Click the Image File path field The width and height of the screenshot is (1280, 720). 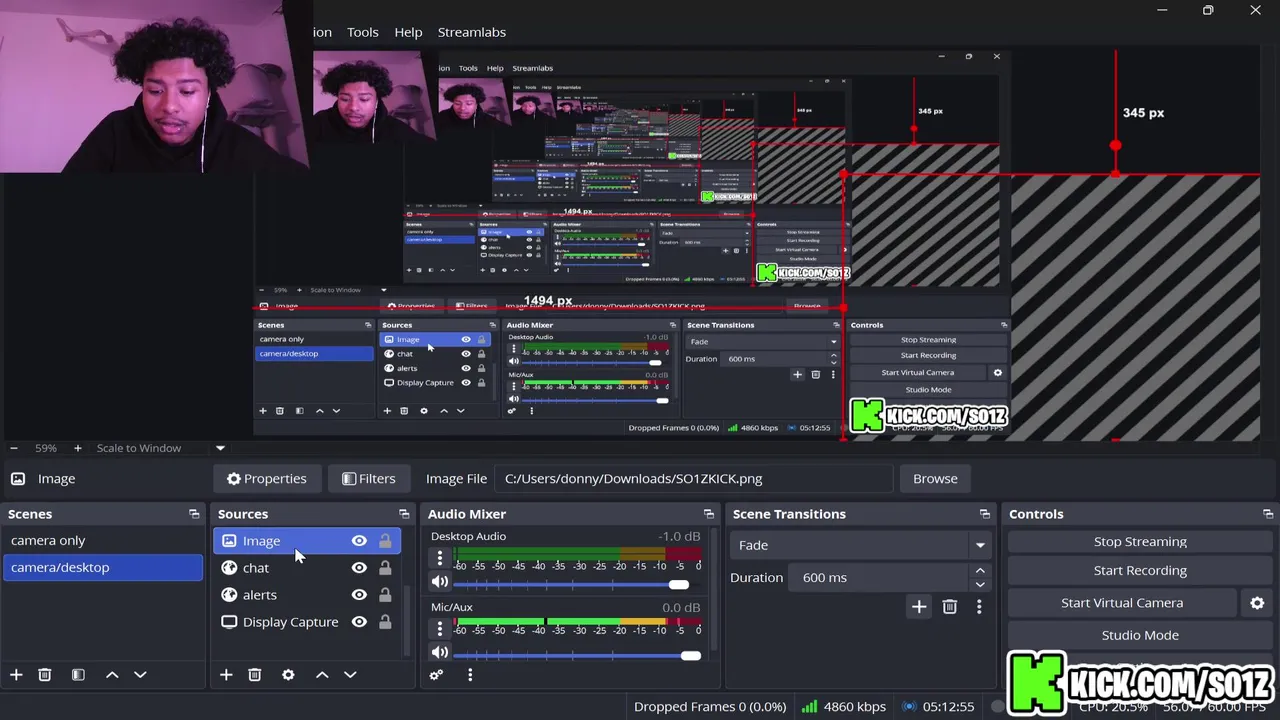coord(696,479)
